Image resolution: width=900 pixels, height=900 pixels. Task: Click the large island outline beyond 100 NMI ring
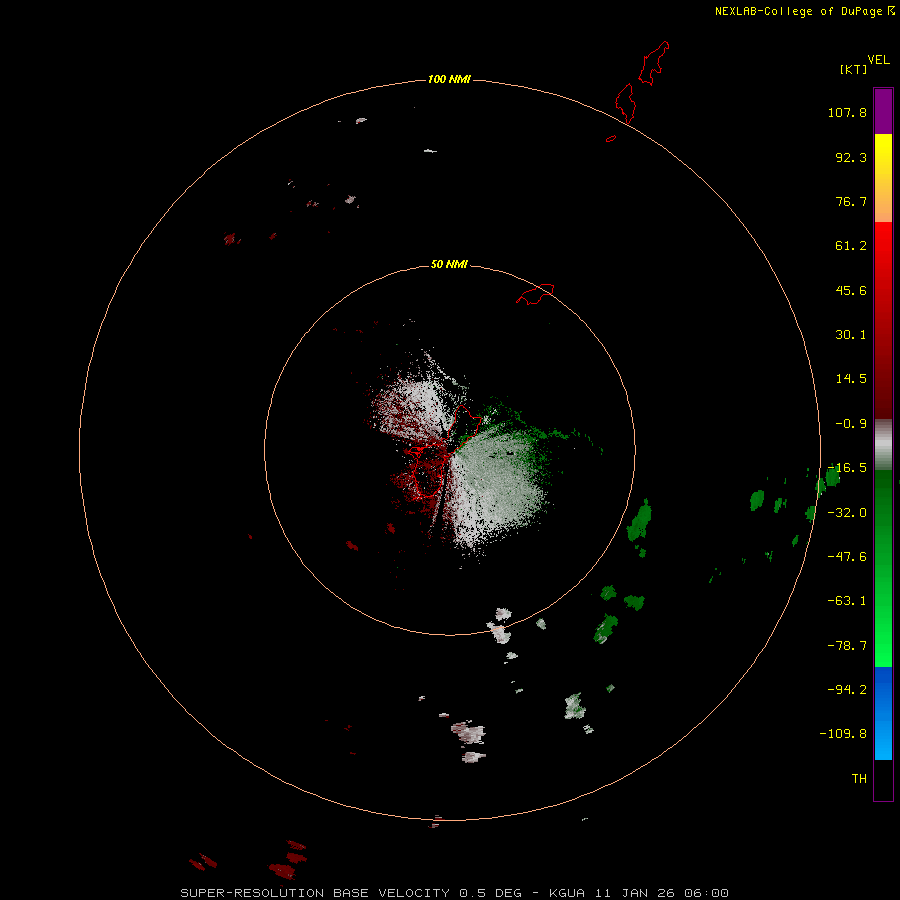[653, 63]
